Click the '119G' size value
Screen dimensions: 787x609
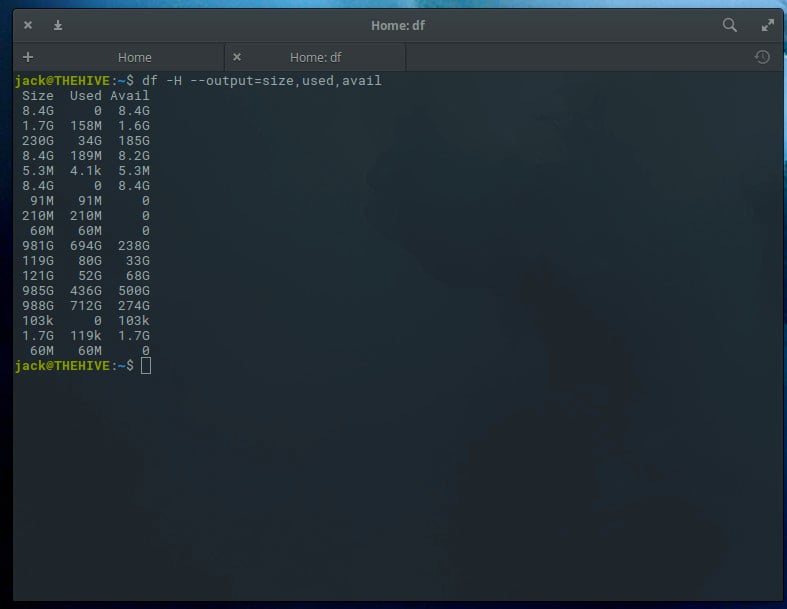coord(38,261)
